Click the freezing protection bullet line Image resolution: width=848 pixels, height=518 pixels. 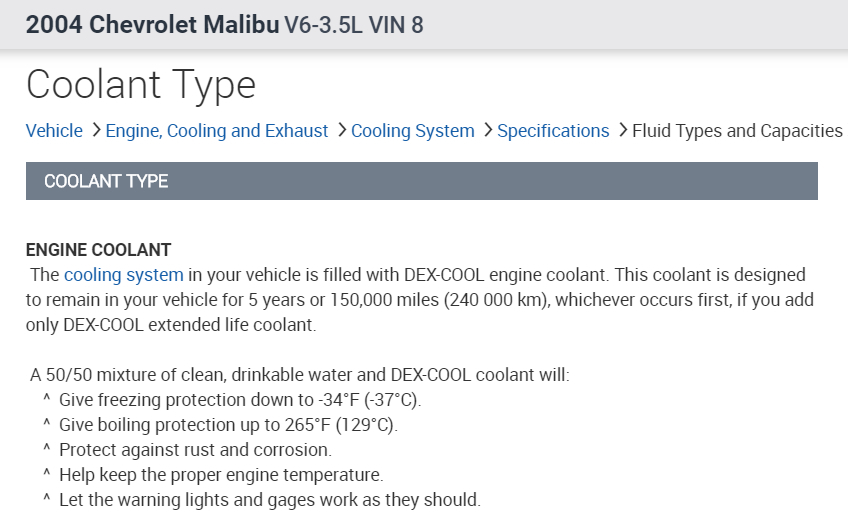click(240, 400)
